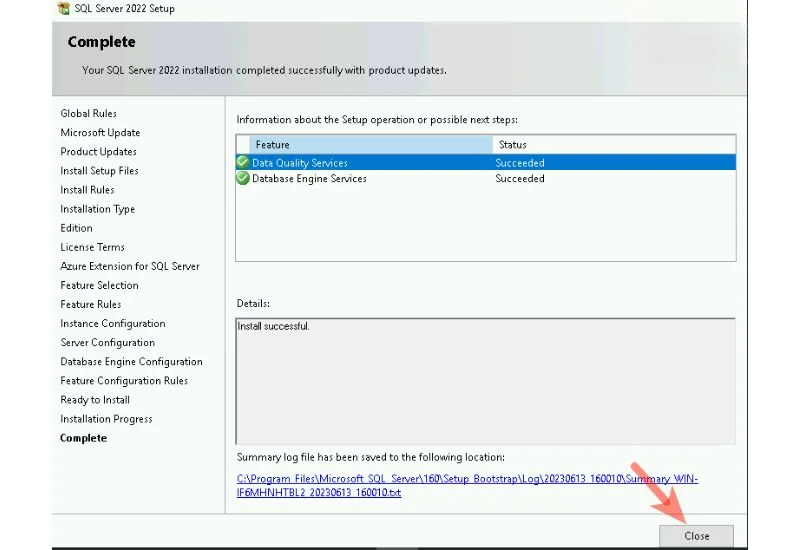Open Server Configuration step
The height and width of the screenshot is (550, 800).
coord(107,343)
